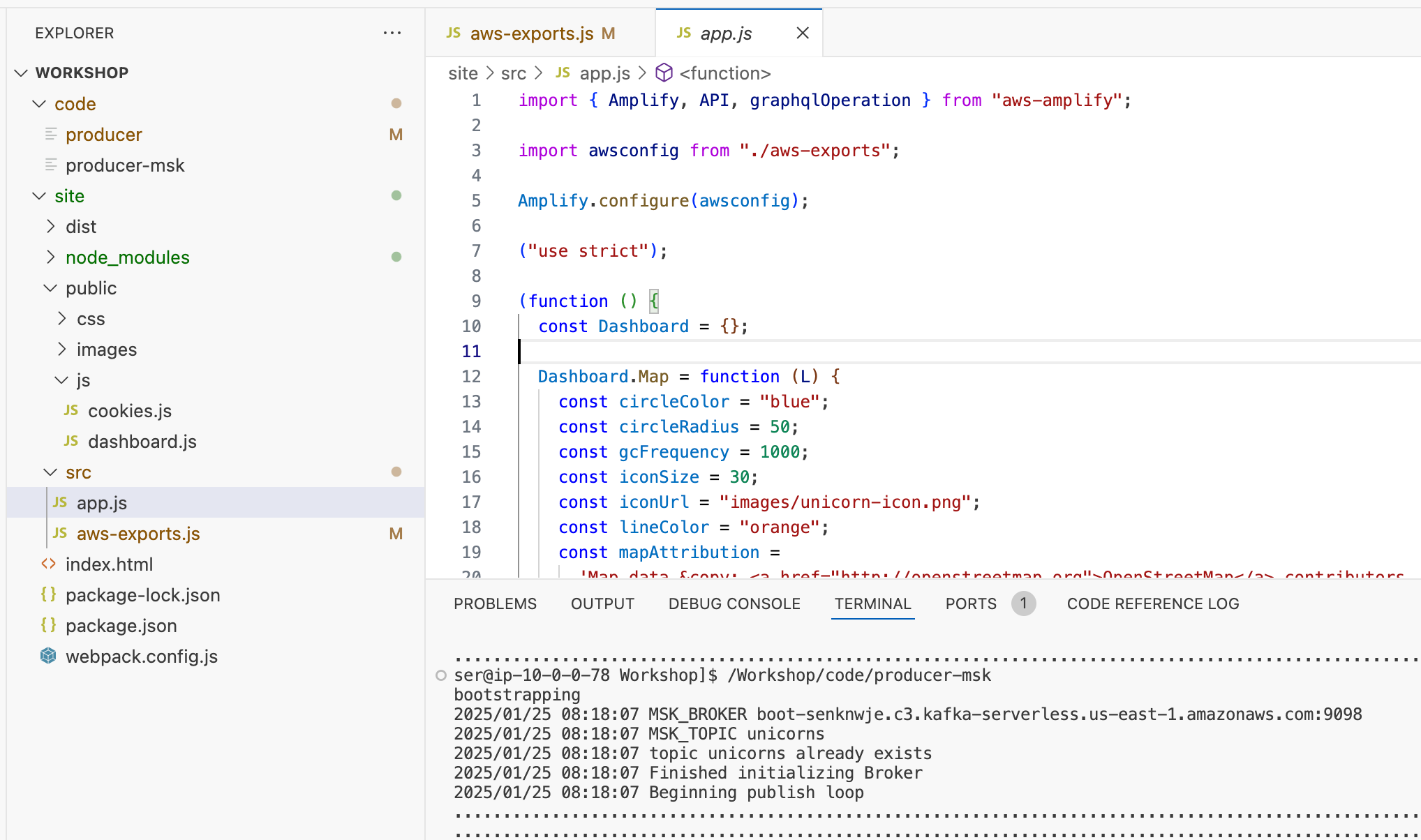Click the modified dot next to code folder
The height and width of the screenshot is (840, 1421).
coord(396,103)
